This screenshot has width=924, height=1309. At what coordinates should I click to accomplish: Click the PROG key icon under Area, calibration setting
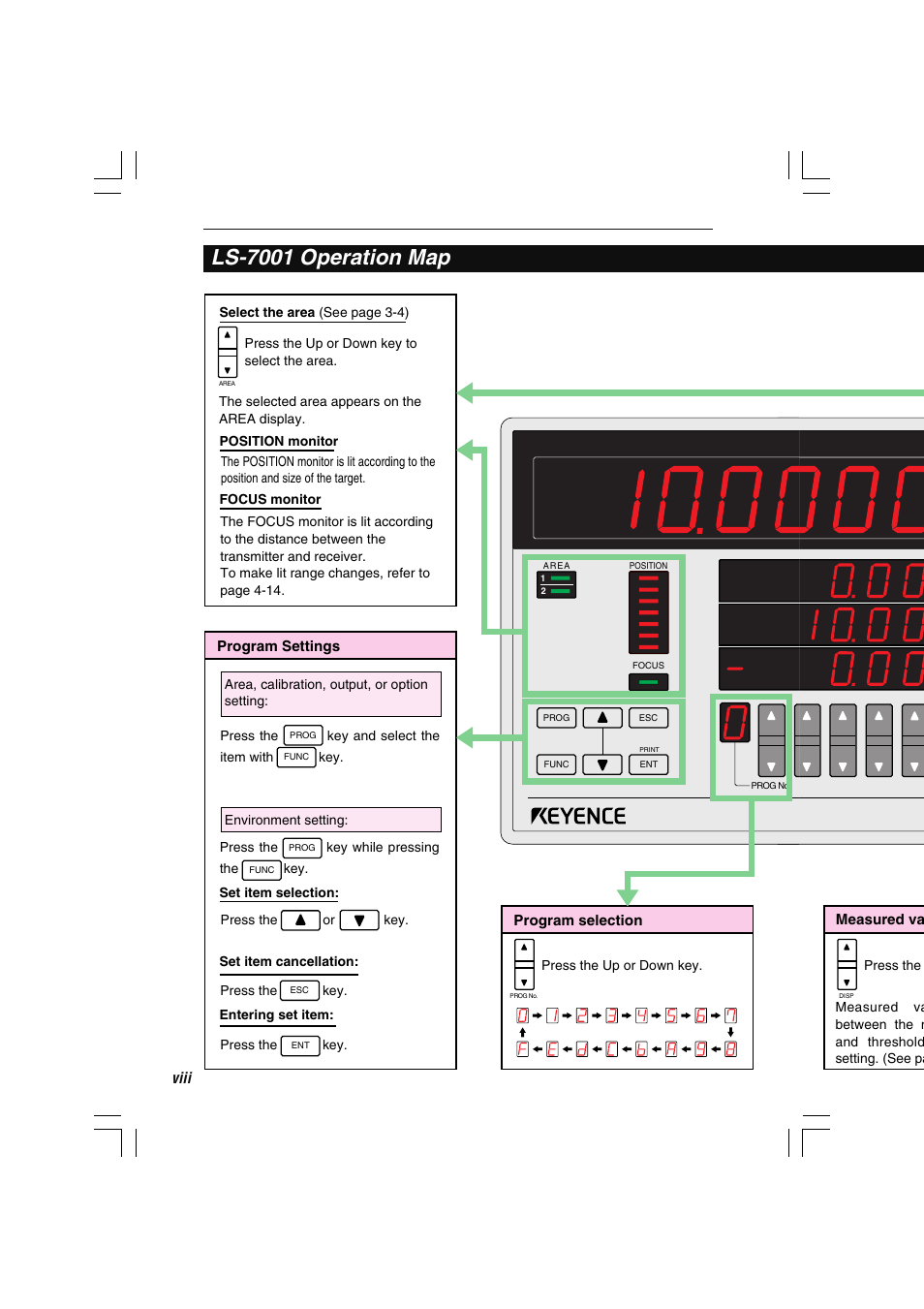pos(302,735)
